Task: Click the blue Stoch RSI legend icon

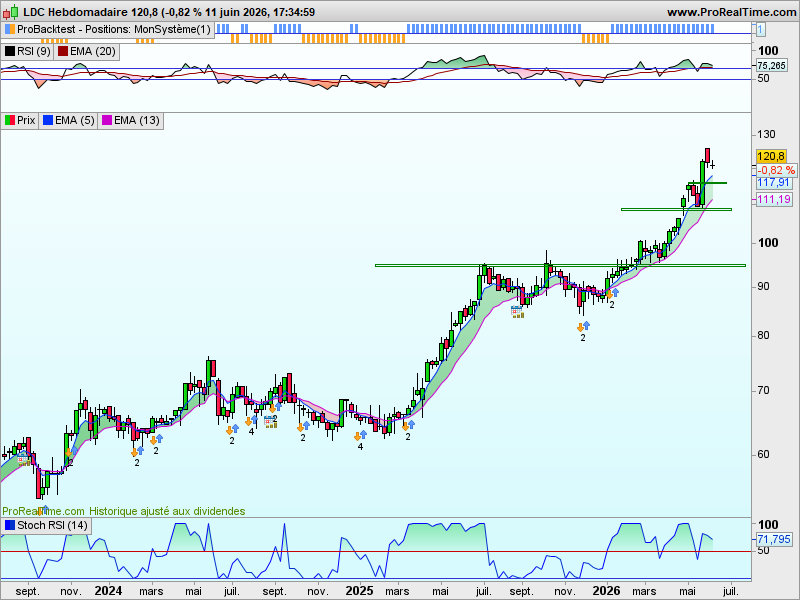Action: [10, 526]
